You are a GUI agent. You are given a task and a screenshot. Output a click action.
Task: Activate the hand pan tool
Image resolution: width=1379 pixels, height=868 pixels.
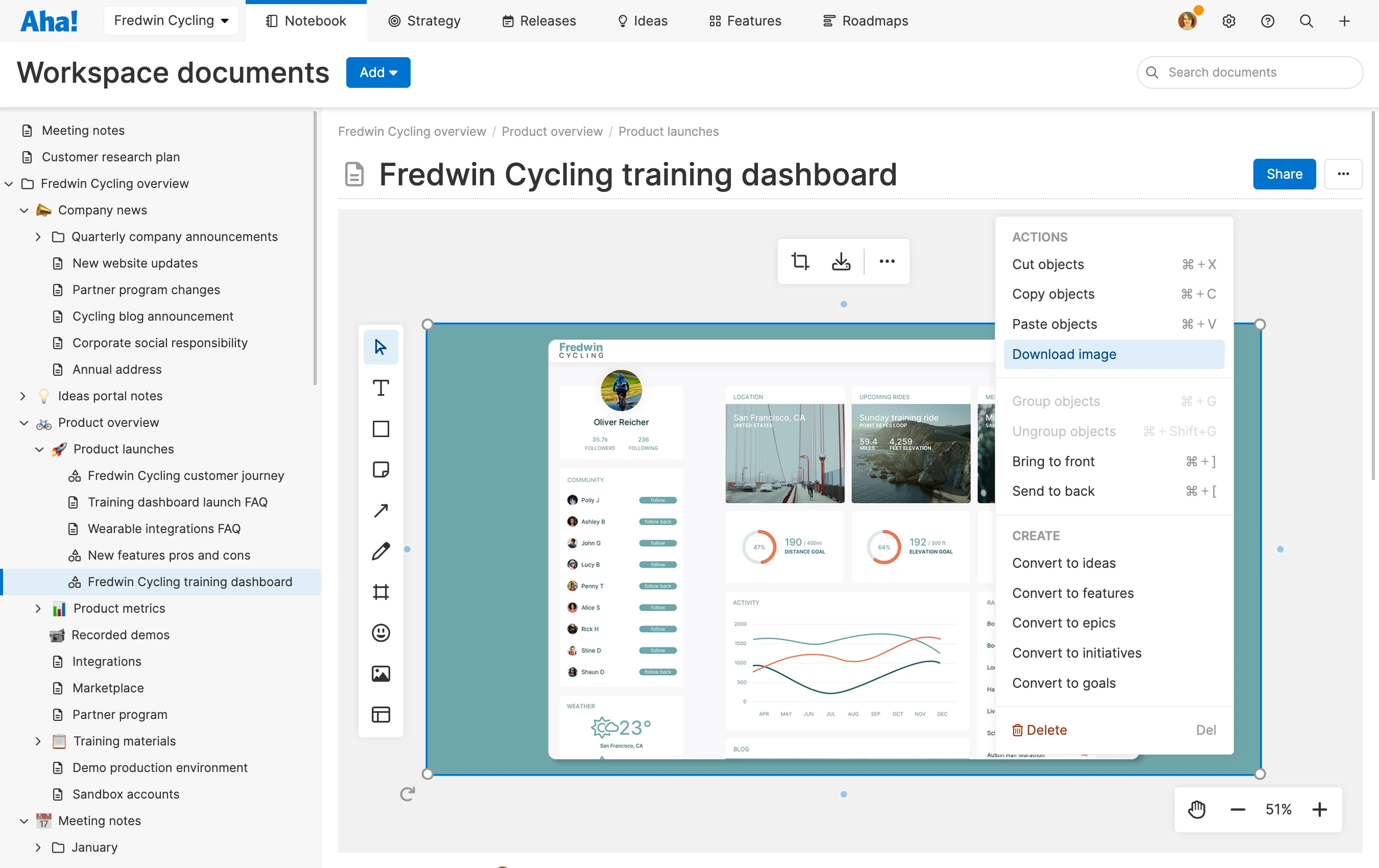click(x=1196, y=809)
